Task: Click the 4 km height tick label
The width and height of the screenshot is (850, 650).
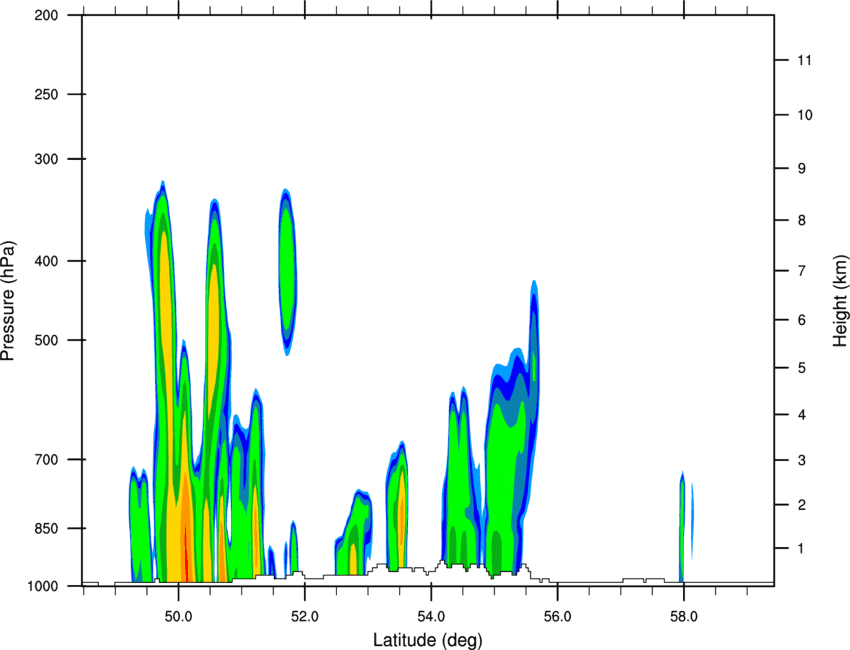Action: (x=802, y=415)
